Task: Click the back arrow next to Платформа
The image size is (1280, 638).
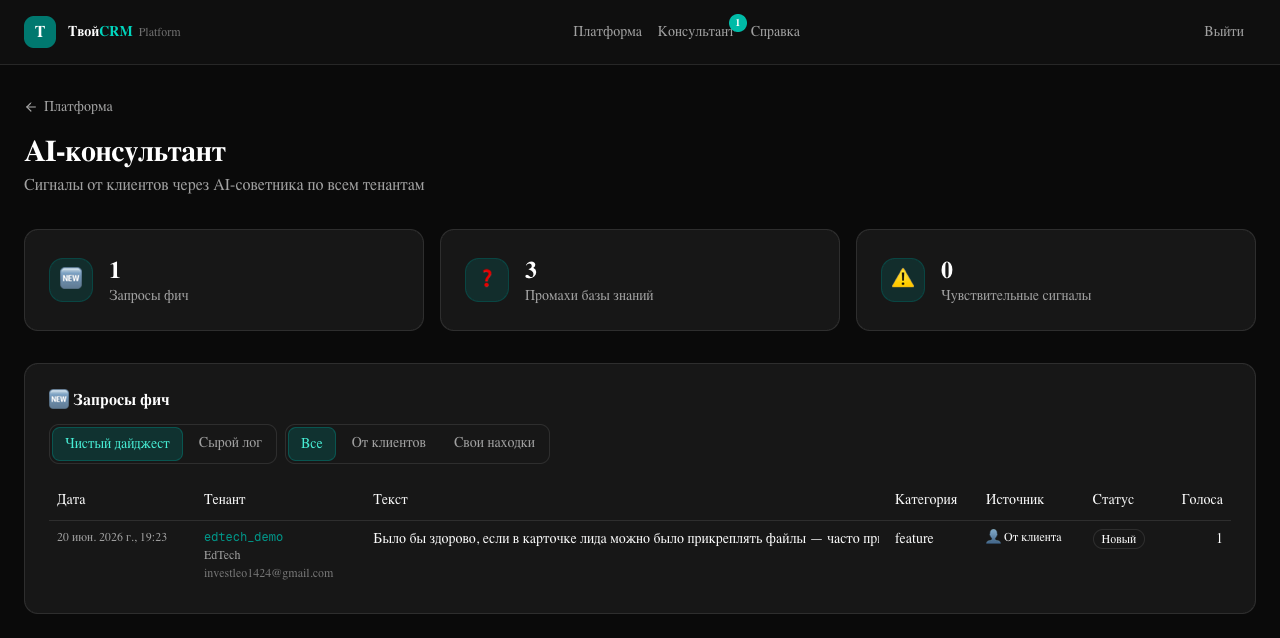Action: (x=31, y=107)
